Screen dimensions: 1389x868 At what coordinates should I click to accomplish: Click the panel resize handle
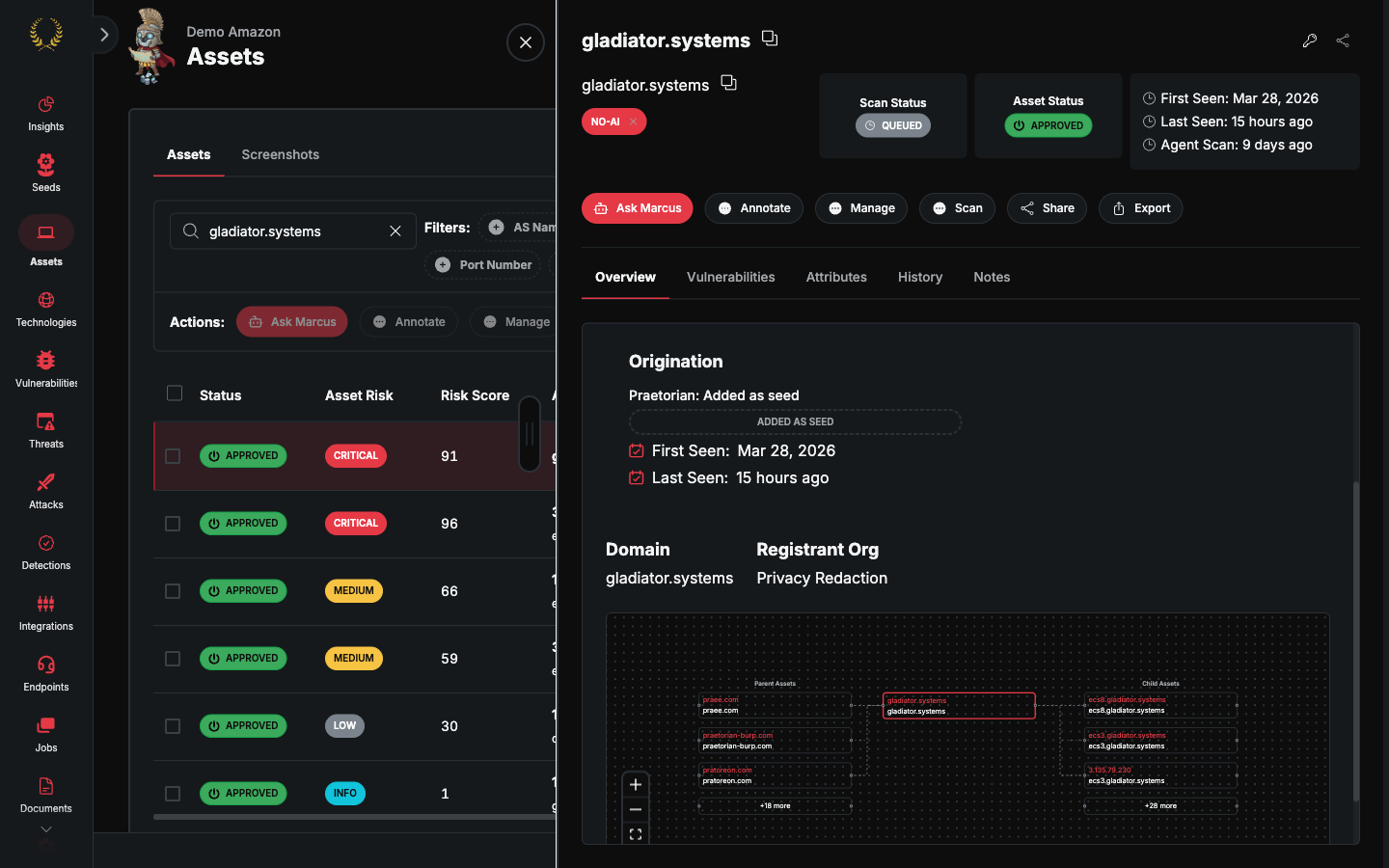tap(530, 434)
